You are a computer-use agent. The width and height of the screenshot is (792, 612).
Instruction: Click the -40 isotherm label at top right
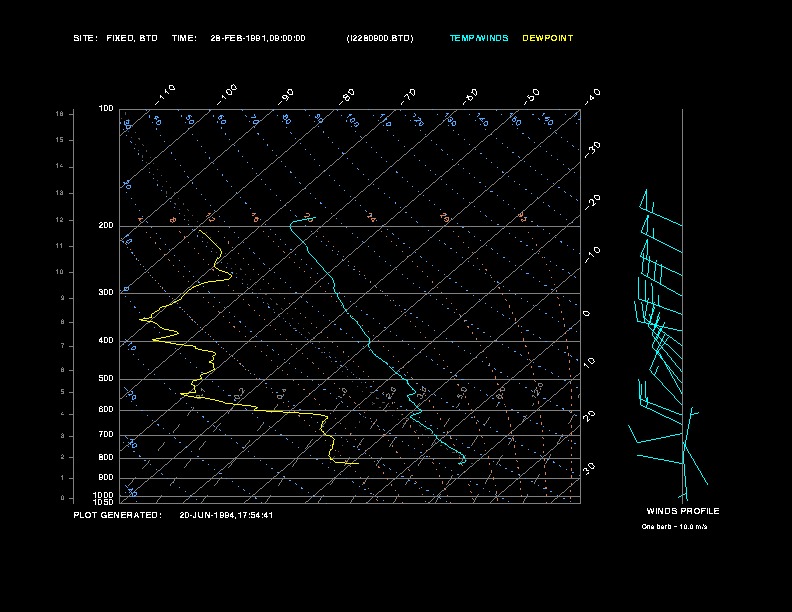pyautogui.click(x=592, y=96)
